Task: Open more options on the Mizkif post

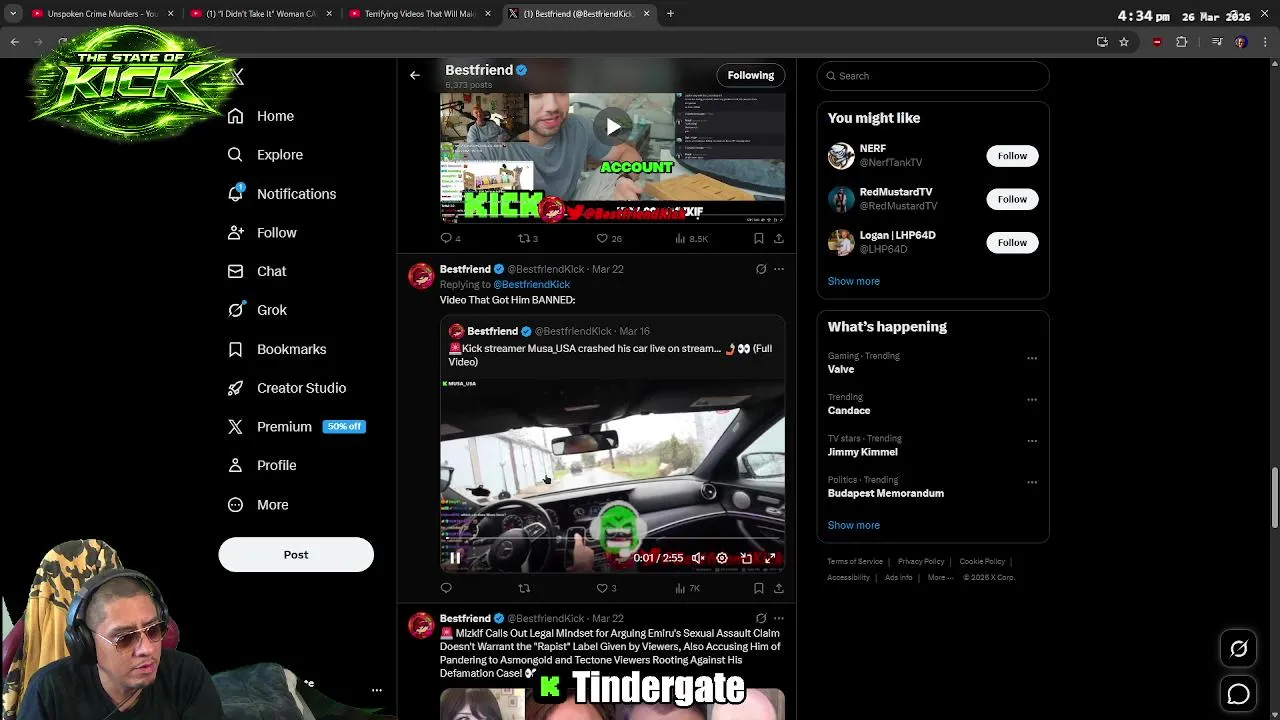Action: [779, 618]
